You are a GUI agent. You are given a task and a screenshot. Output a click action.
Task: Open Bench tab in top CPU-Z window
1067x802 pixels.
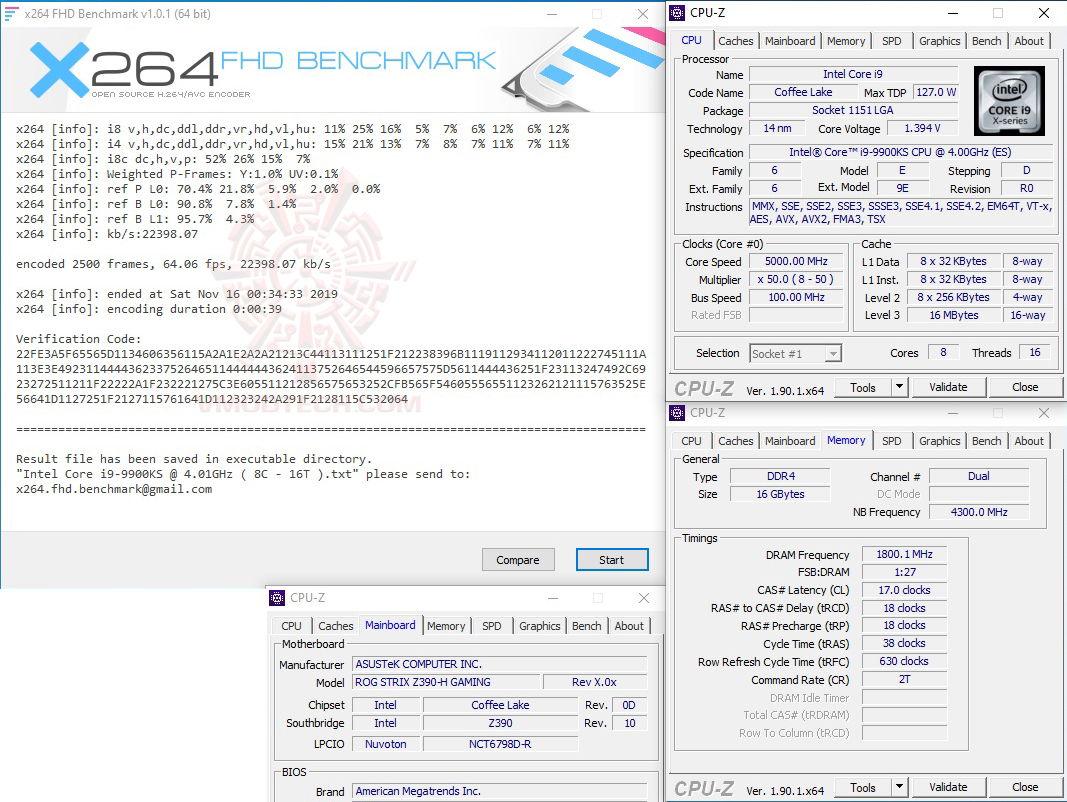coord(987,41)
